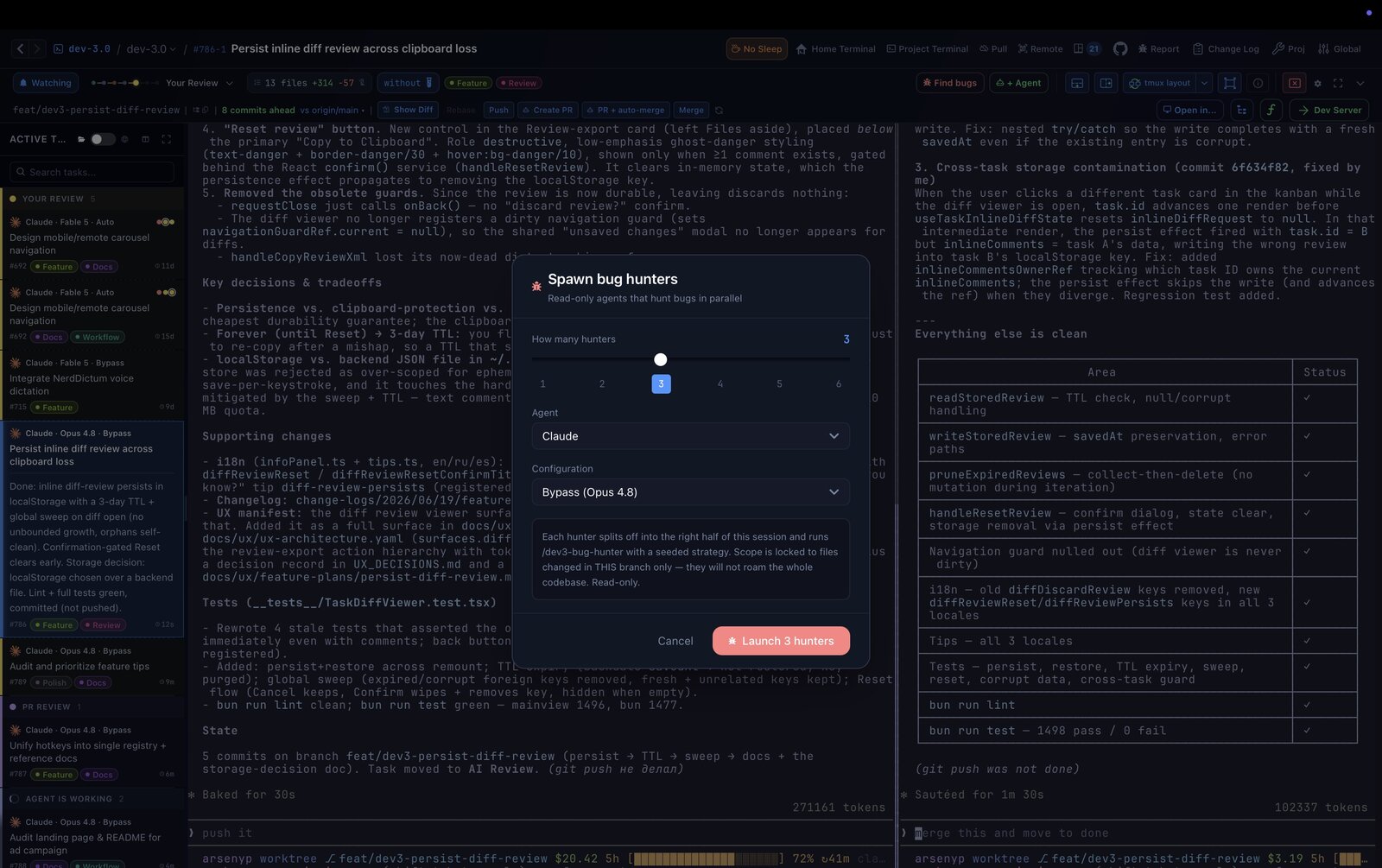Open Global settings sliders
The width and height of the screenshot is (1382, 868).
(x=1339, y=49)
